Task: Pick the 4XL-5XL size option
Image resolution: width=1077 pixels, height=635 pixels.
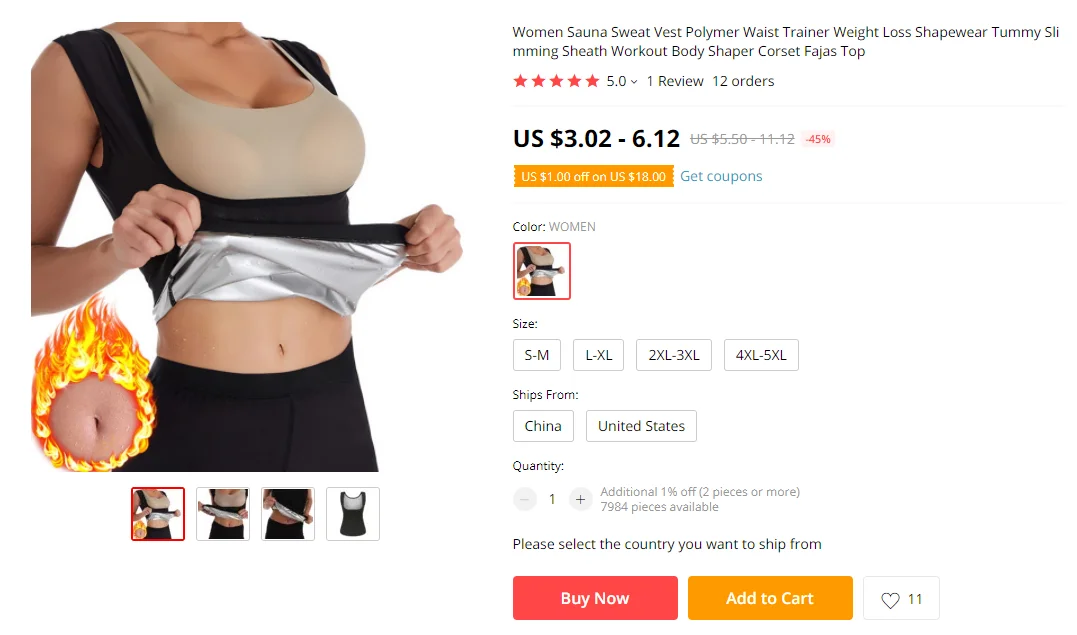Action: (x=761, y=355)
